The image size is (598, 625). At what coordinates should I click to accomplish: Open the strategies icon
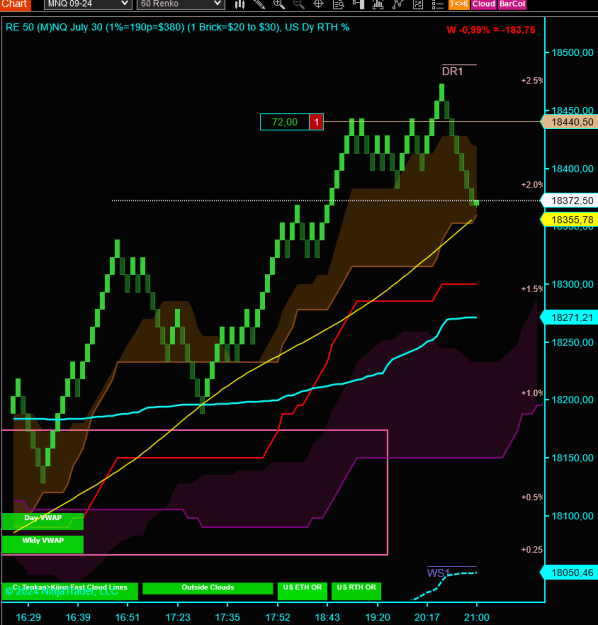pyautogui.click(x=397, y=4)
